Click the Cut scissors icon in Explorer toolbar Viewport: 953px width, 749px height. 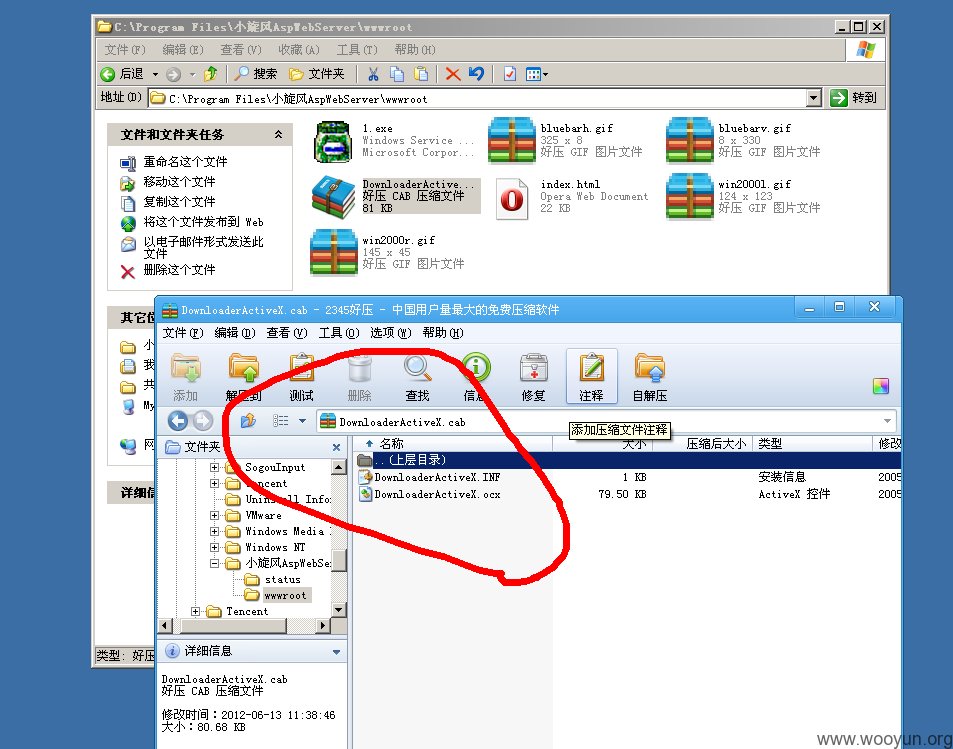(x=373, y=74)
